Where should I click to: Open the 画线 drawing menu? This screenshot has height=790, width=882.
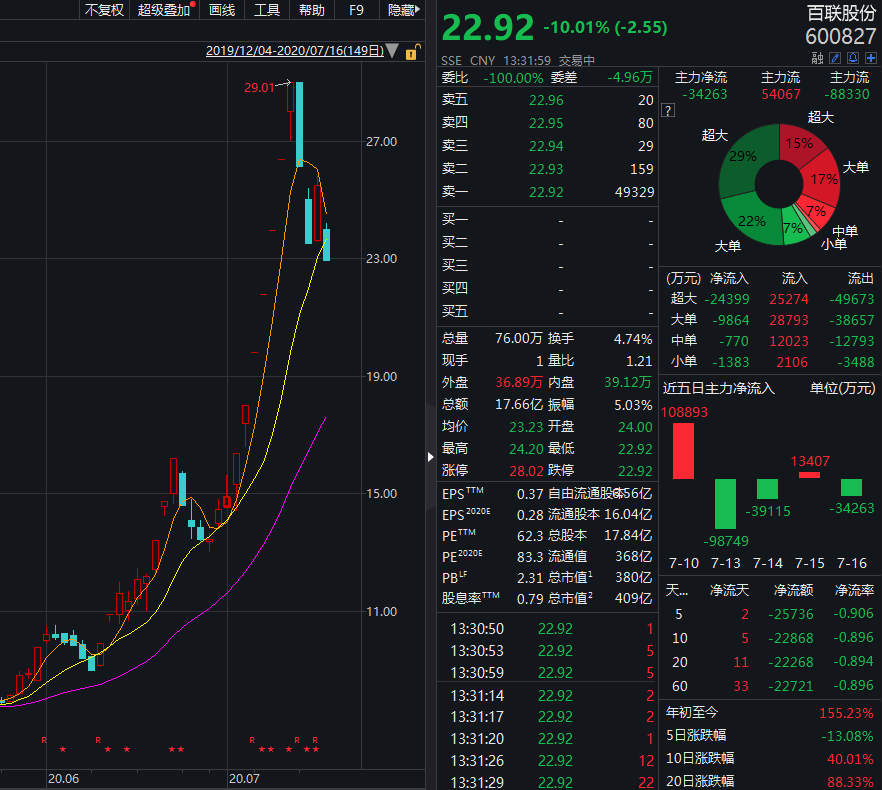(221, 10)
